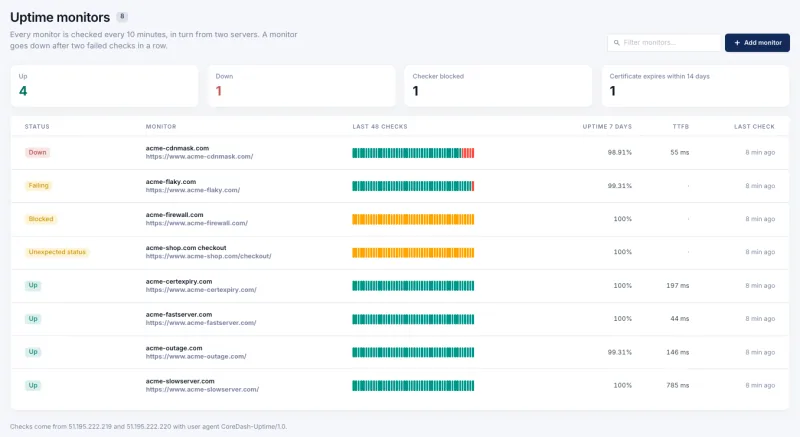800x437 pixels.
Task: Open the acme-outage.com monitor
Action: (173, 348)
